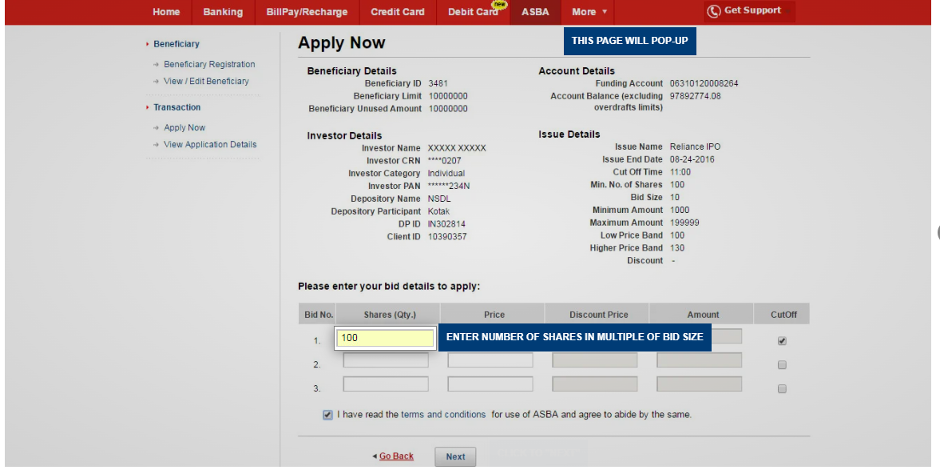Select the ASBA tab
Image resolution: width=941 pixels, height=474 pixels.
(x=535, y=12)
